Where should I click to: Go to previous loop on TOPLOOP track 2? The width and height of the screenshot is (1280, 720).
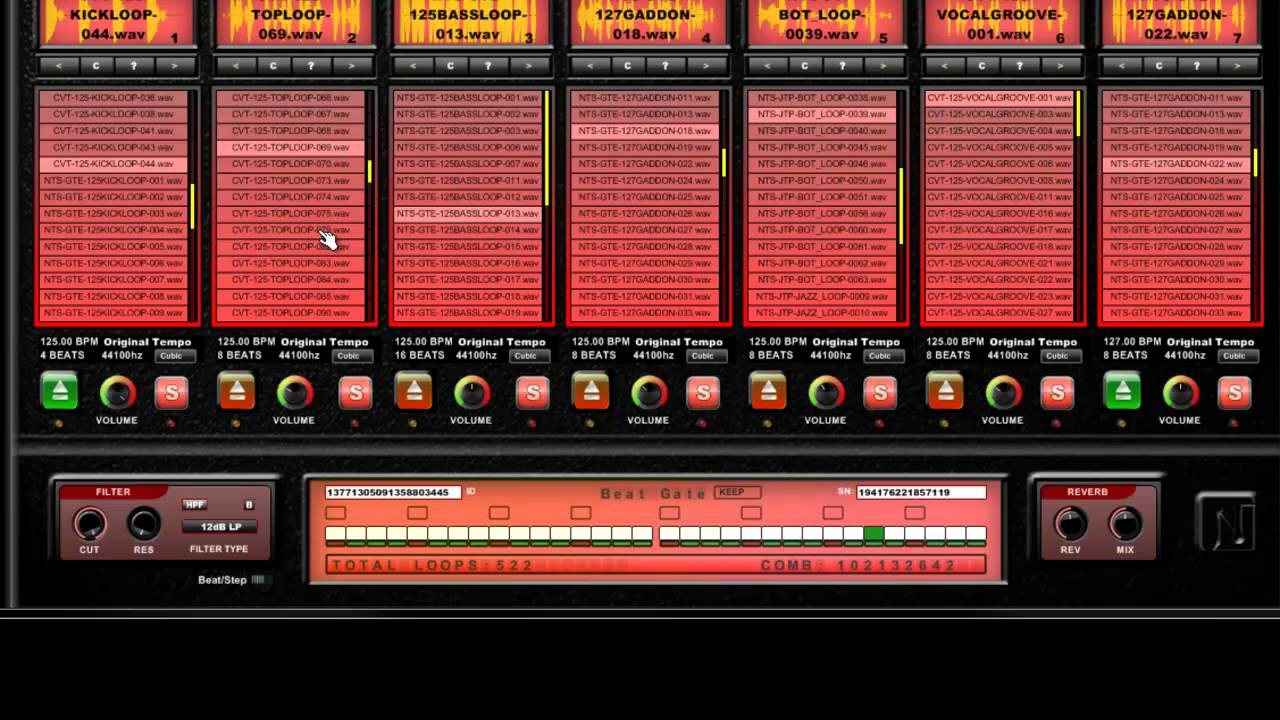235,66
